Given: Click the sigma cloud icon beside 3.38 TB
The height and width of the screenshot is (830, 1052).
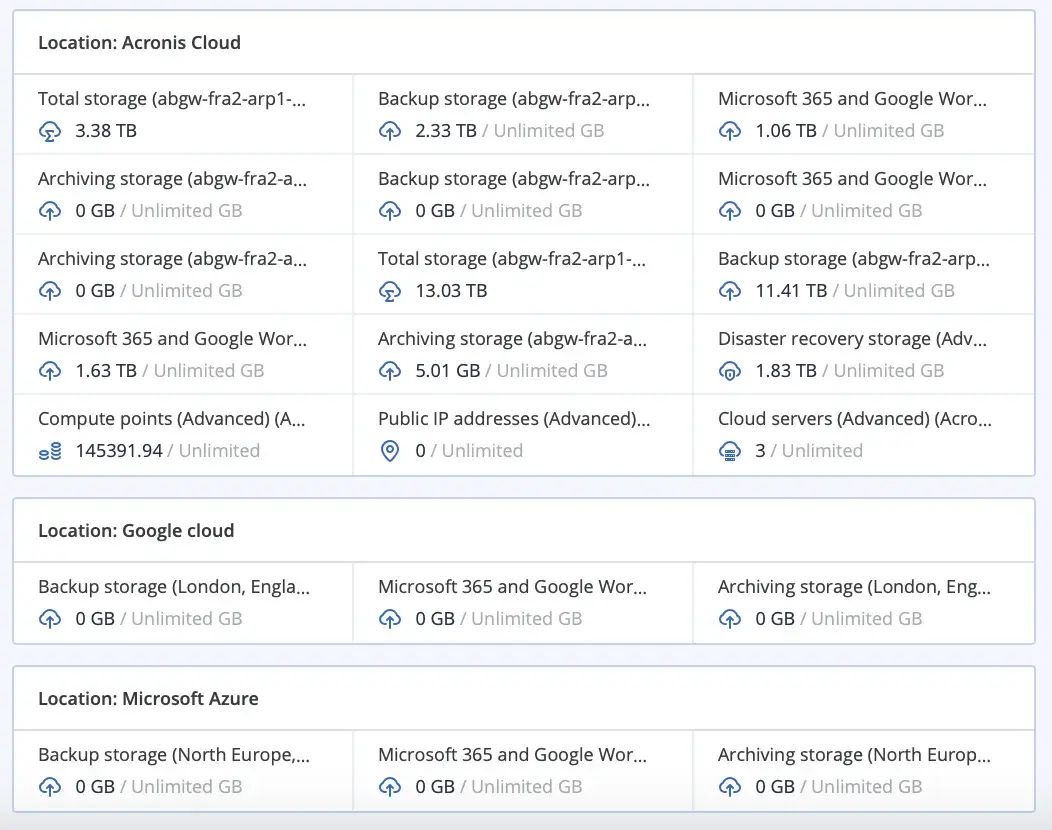Looking at the screenshot, I should (x=50, y=131).
